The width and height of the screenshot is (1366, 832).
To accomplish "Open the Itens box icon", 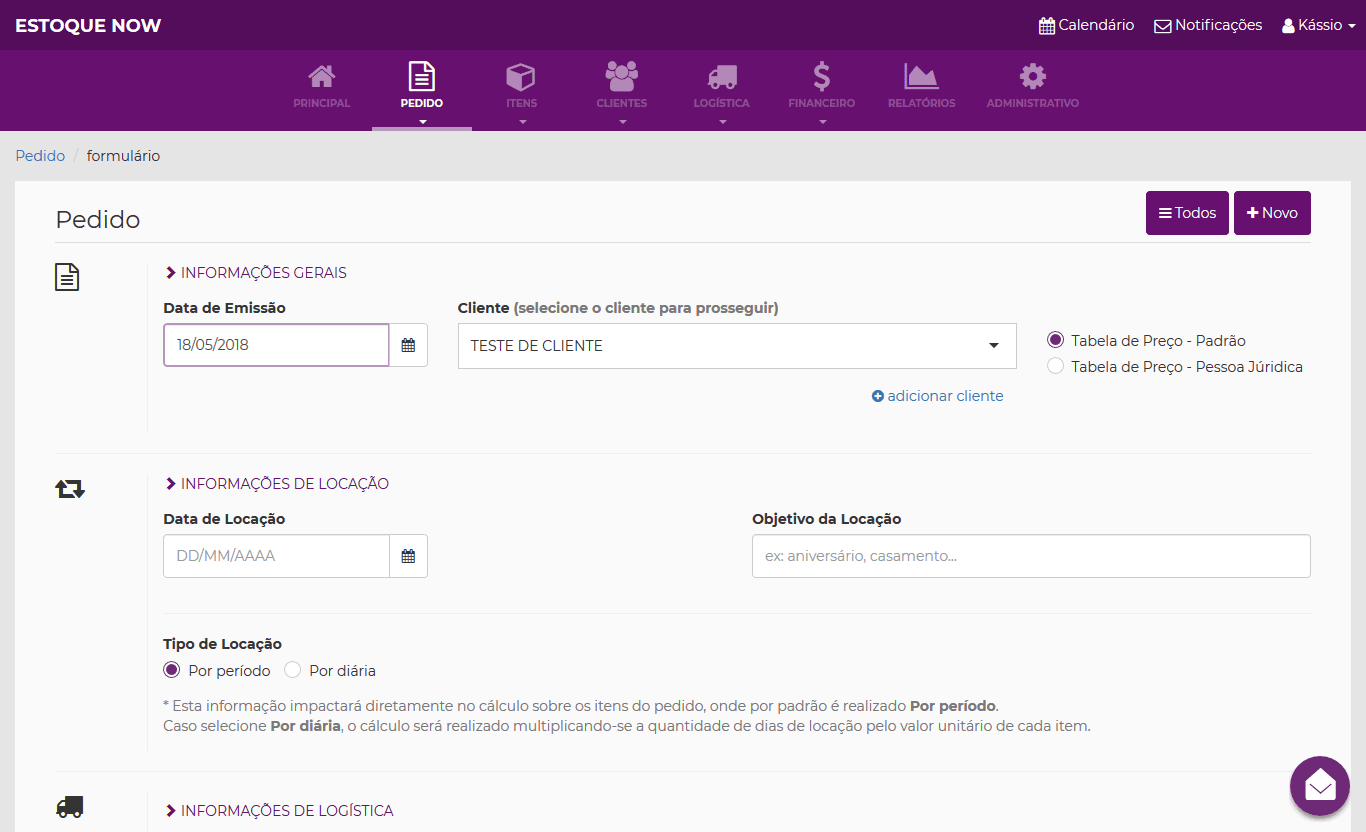I will point(521,77).
